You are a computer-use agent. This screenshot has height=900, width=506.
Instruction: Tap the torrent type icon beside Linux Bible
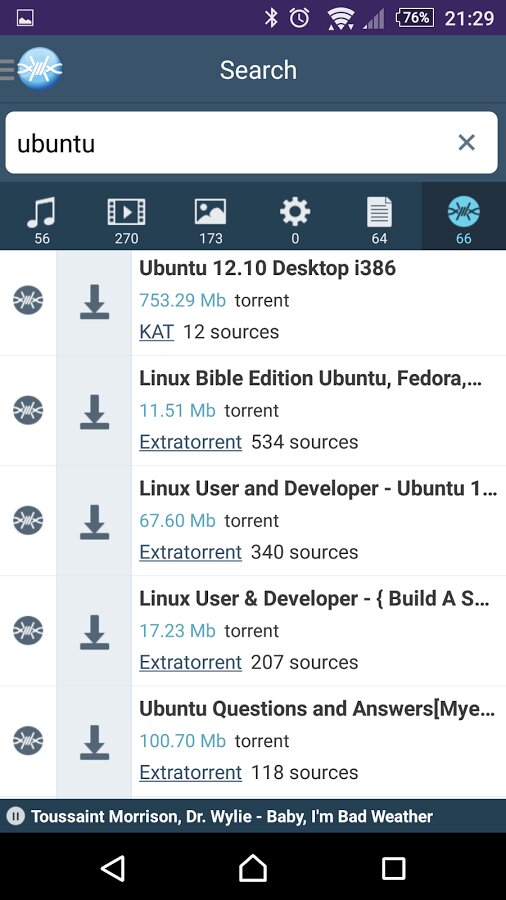pos(28,410)
